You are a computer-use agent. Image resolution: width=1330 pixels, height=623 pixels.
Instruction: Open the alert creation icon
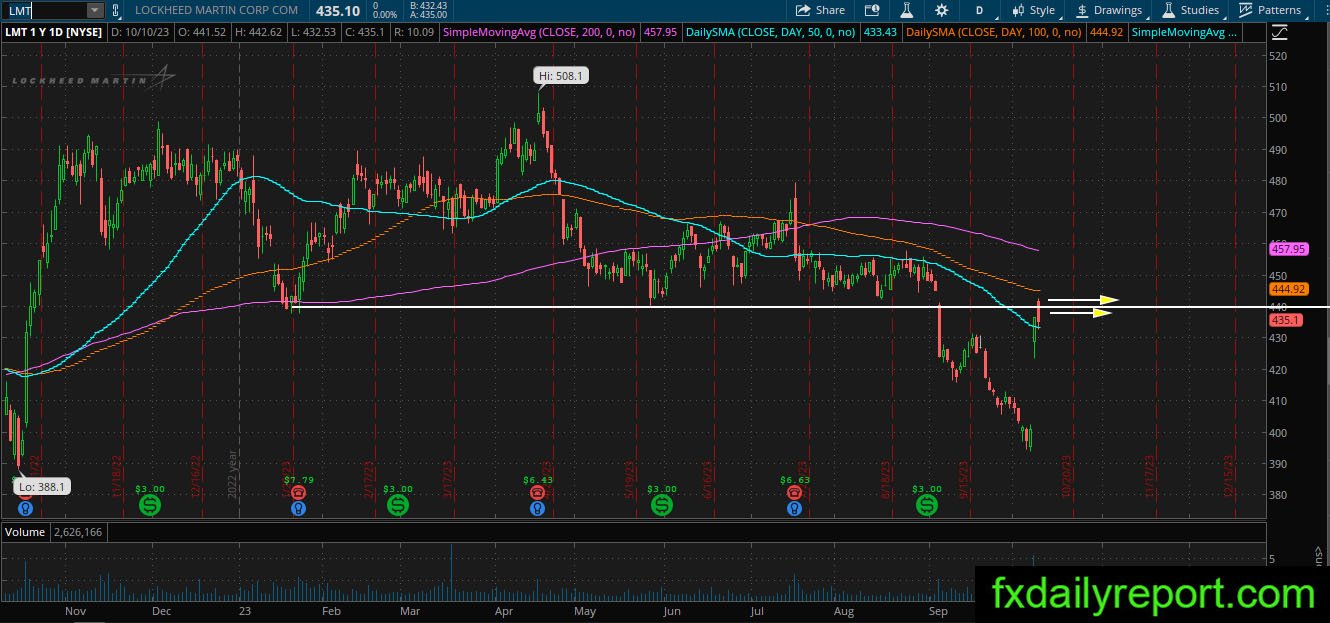[x=873, y=10]
